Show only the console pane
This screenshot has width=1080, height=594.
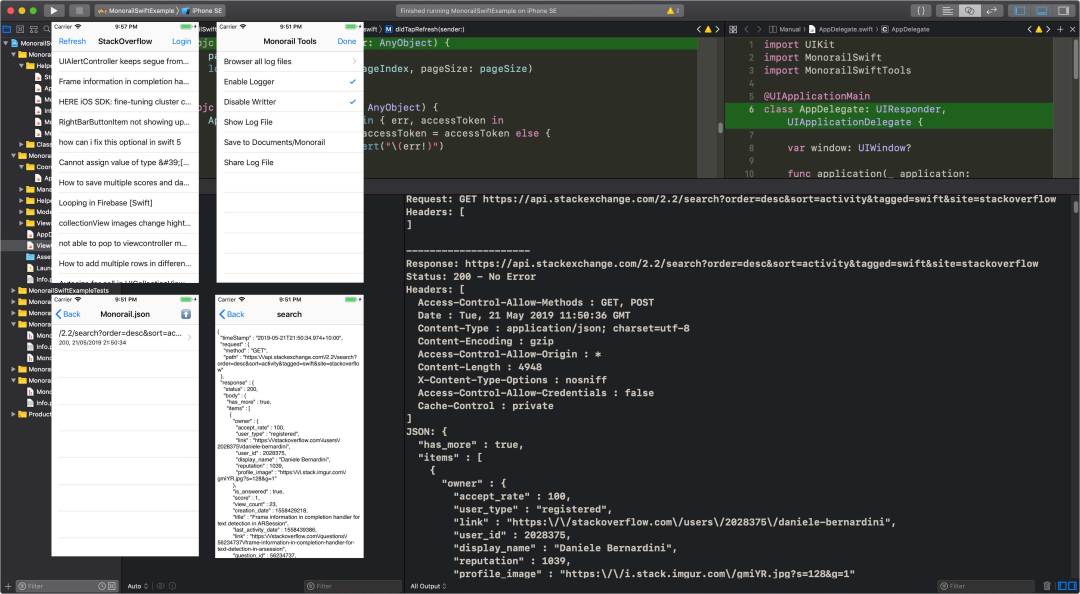point(1072,586)
